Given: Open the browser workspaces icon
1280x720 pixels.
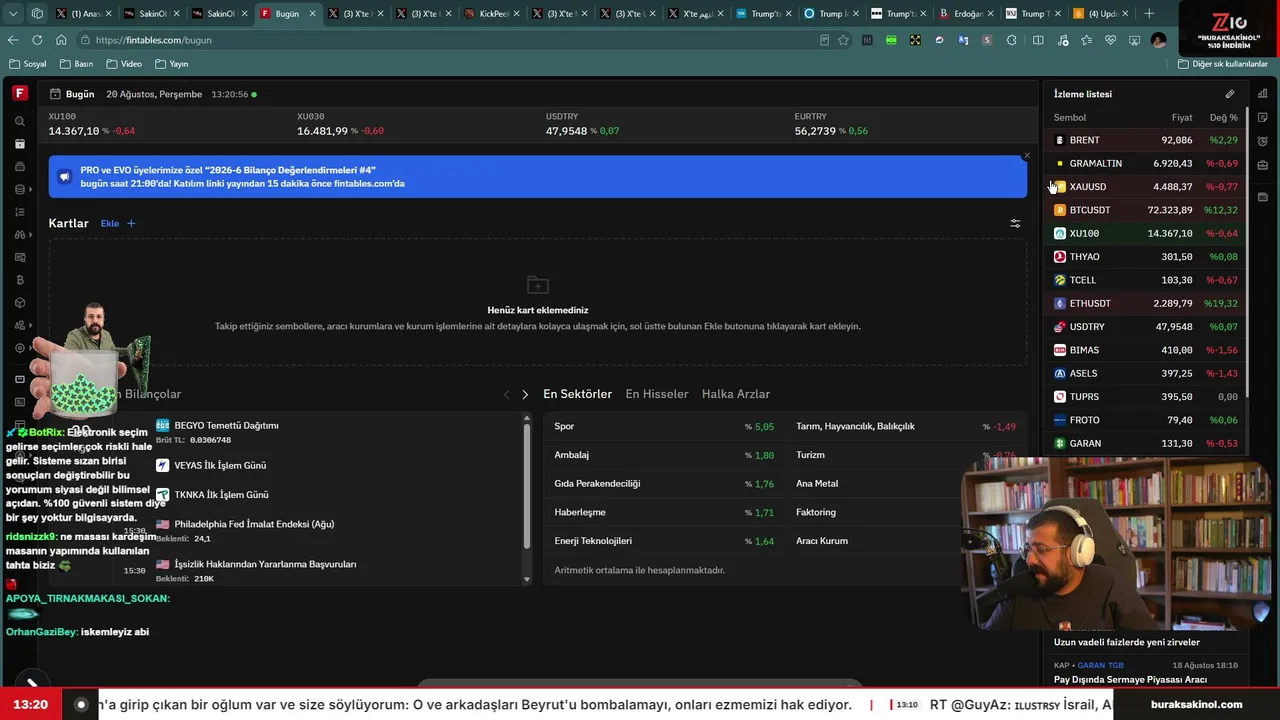Looking at the screenshot, I should [37, 14].
